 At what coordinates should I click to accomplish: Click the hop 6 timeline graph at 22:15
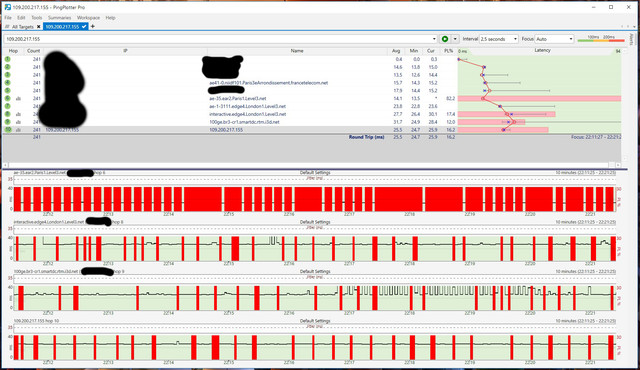point(229,199)
